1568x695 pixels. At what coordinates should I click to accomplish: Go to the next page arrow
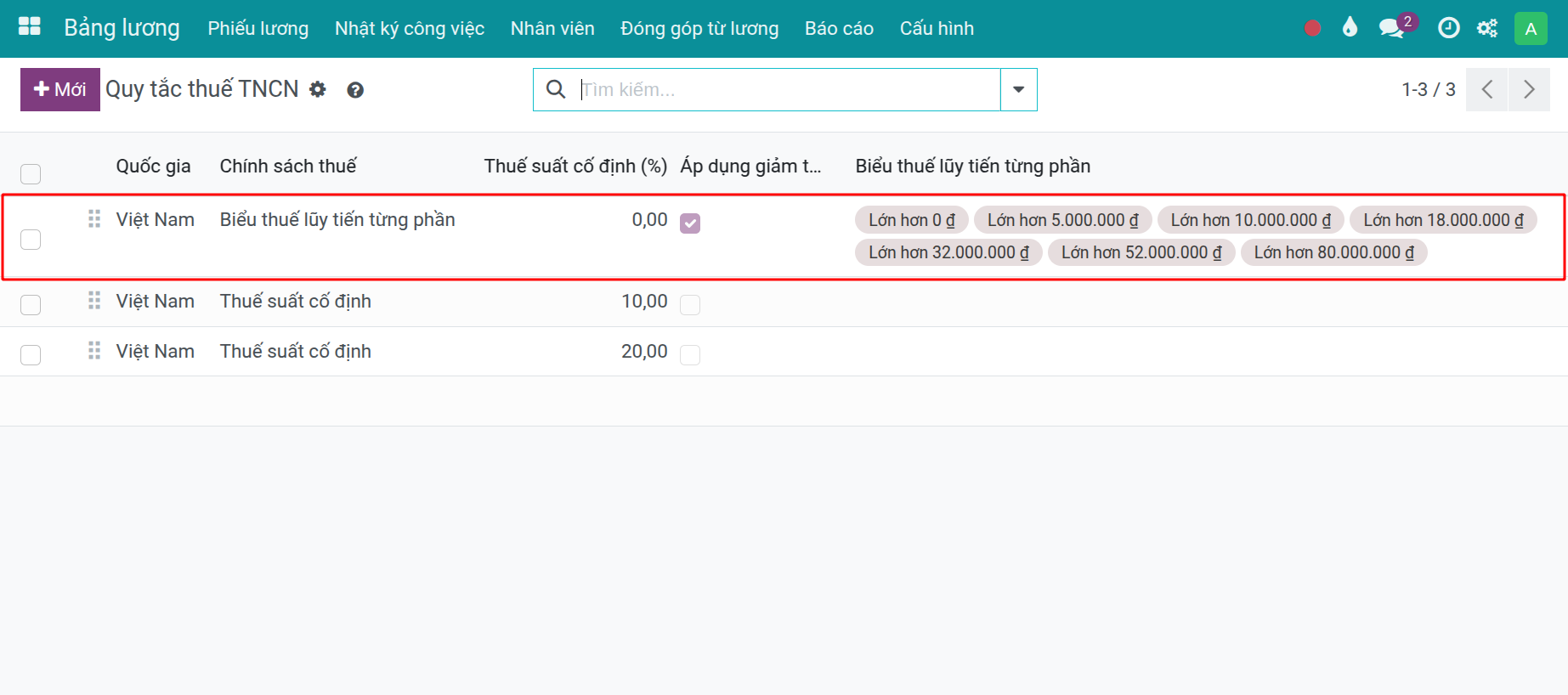[1529, 89]
